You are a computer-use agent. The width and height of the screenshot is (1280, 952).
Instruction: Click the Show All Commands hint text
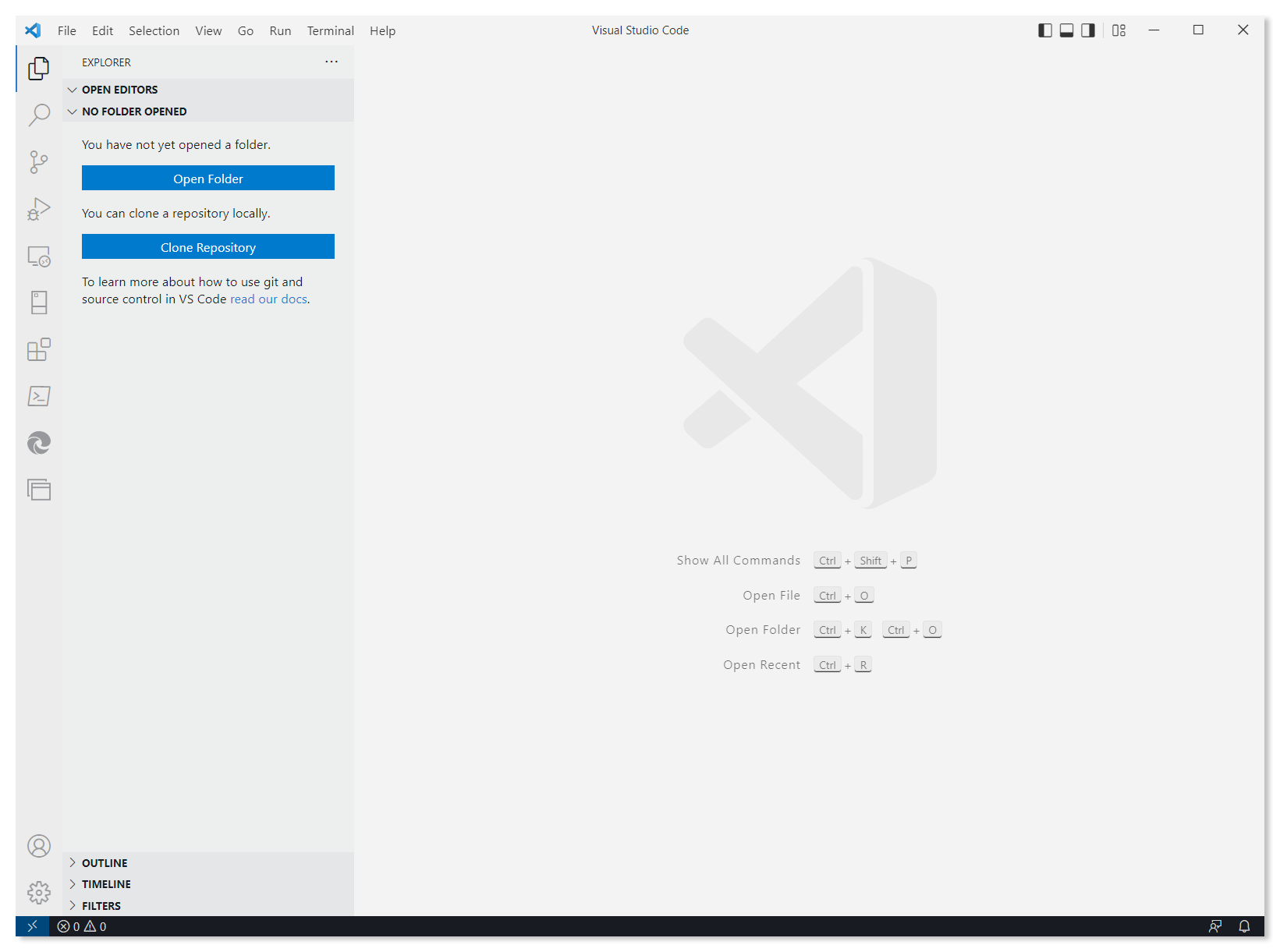pyautogui.click(x=738, y=561)
